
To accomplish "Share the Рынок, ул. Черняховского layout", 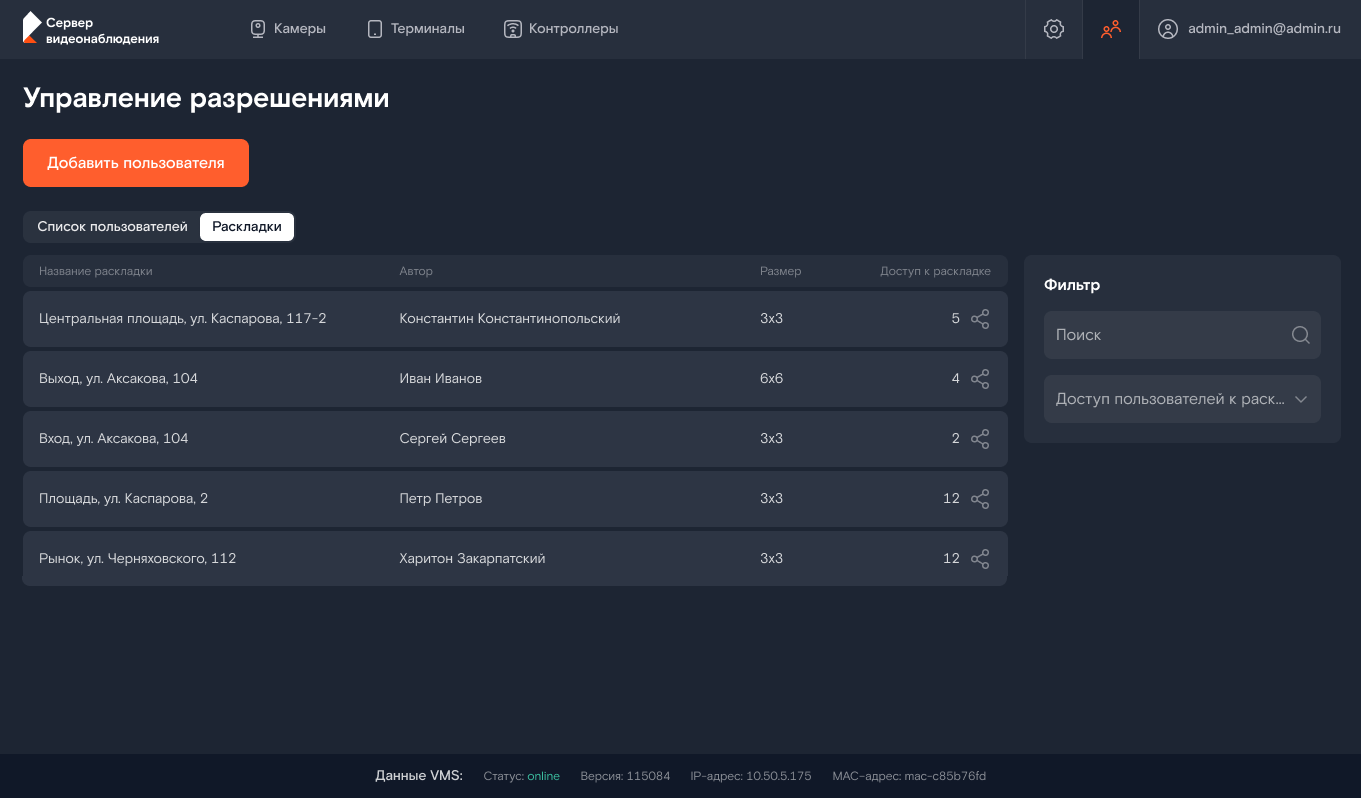I will tap(980, 559).
